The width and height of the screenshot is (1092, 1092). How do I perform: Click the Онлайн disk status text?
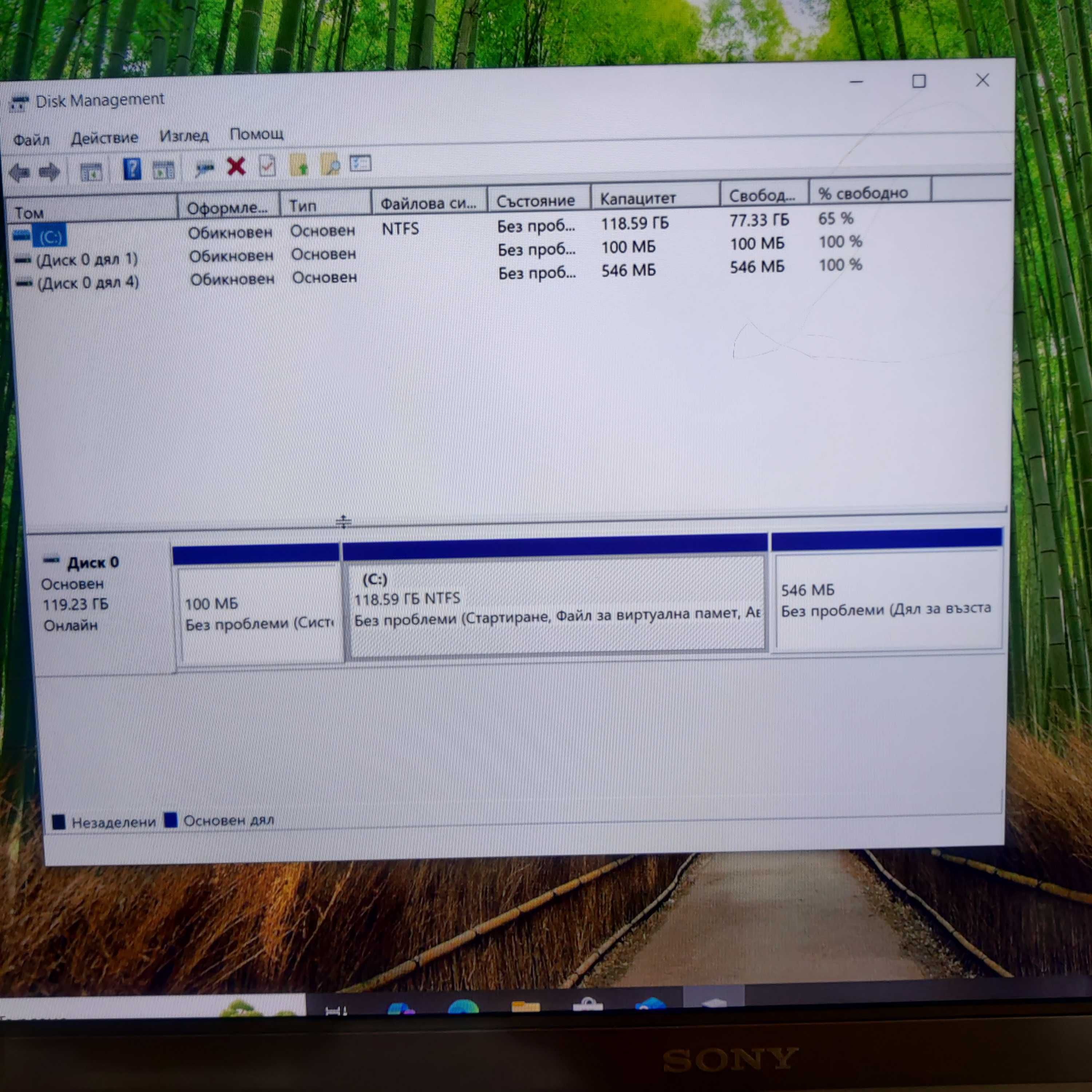(x=71, y=625)
